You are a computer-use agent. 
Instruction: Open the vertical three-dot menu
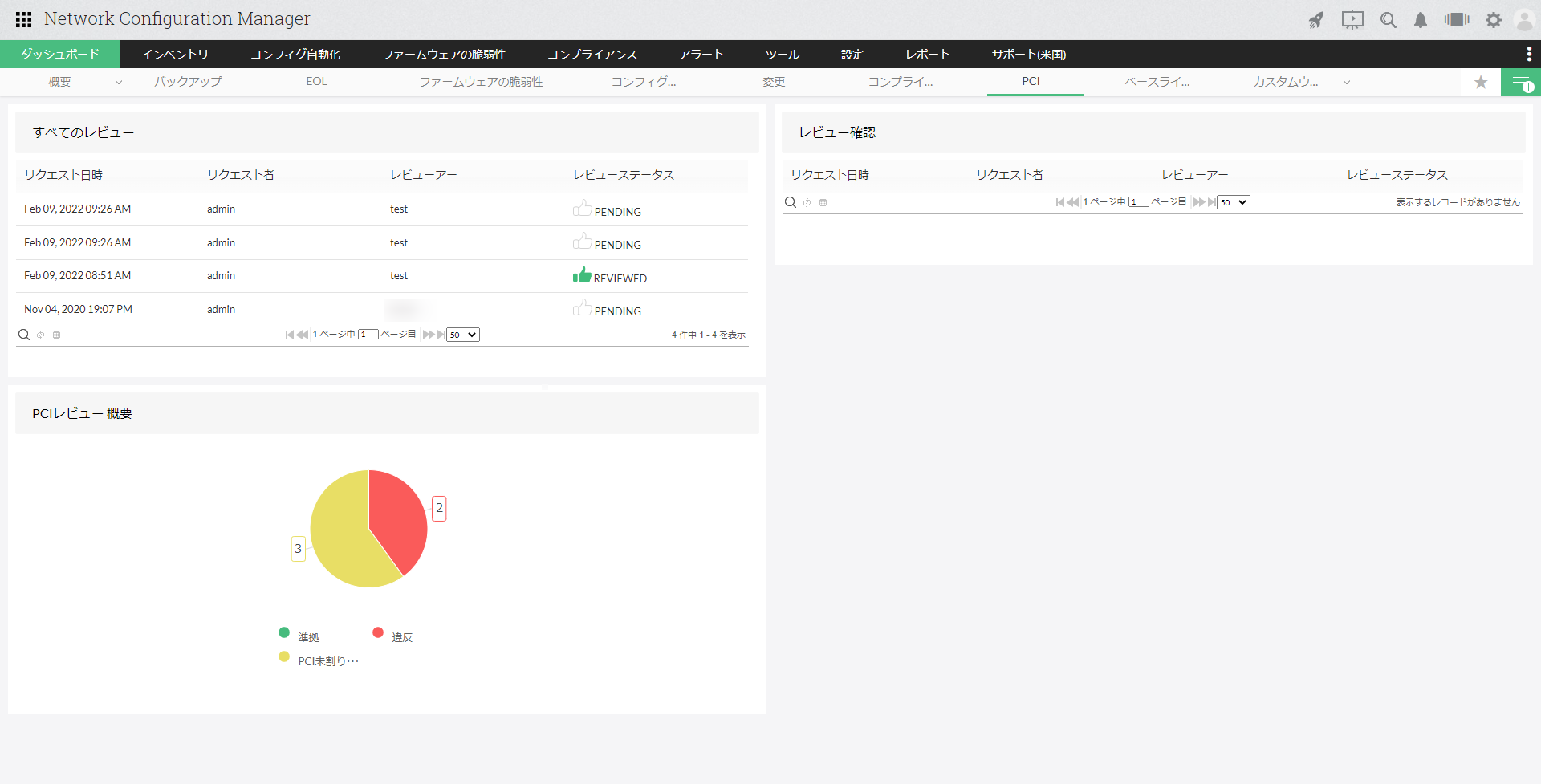(x=1529, y=54)
